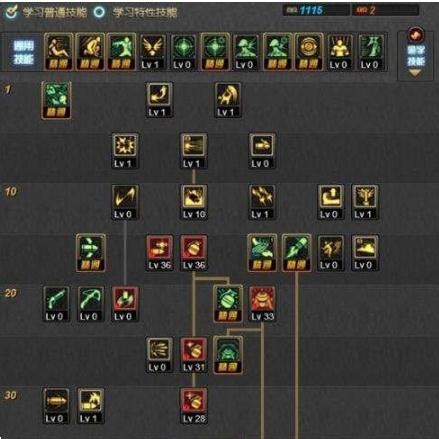Select the red Lv 33 skill icon

[262, 304]
